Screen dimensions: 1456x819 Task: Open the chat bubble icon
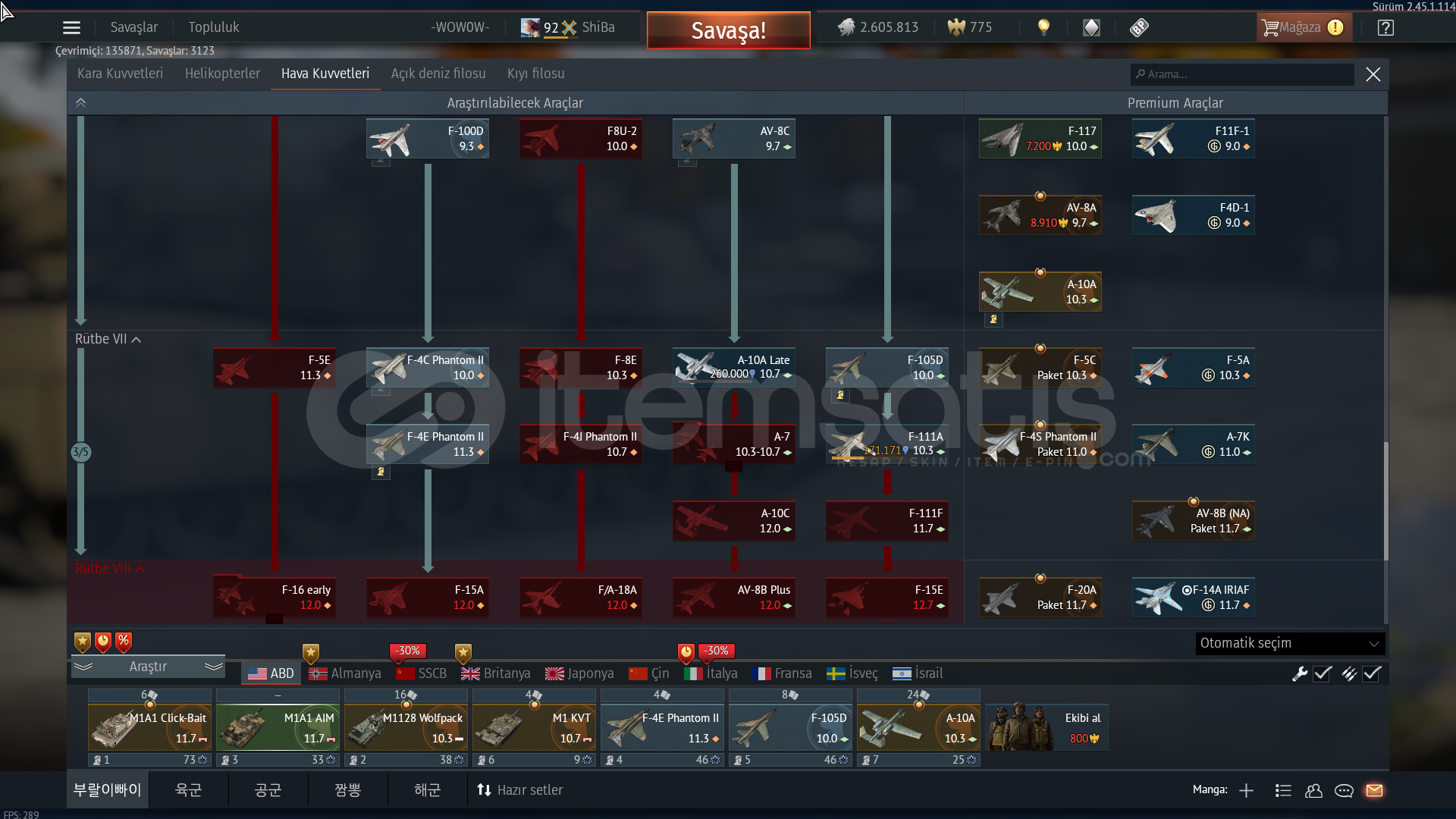(x=1344, y=791)
